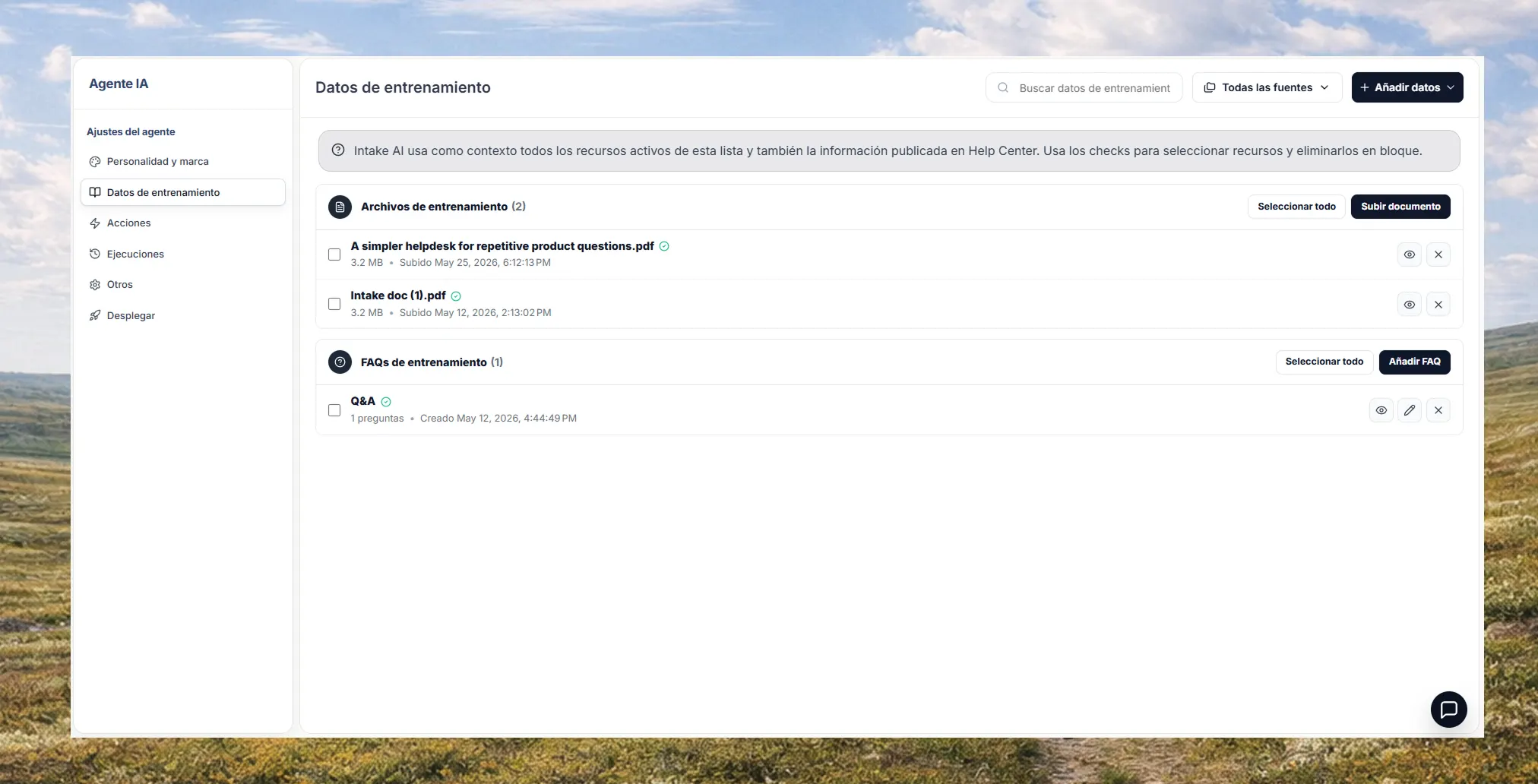Click the Subido May 25, 2026 upload date
Viewport: 1538px width, 784px height.
(475, 263)
